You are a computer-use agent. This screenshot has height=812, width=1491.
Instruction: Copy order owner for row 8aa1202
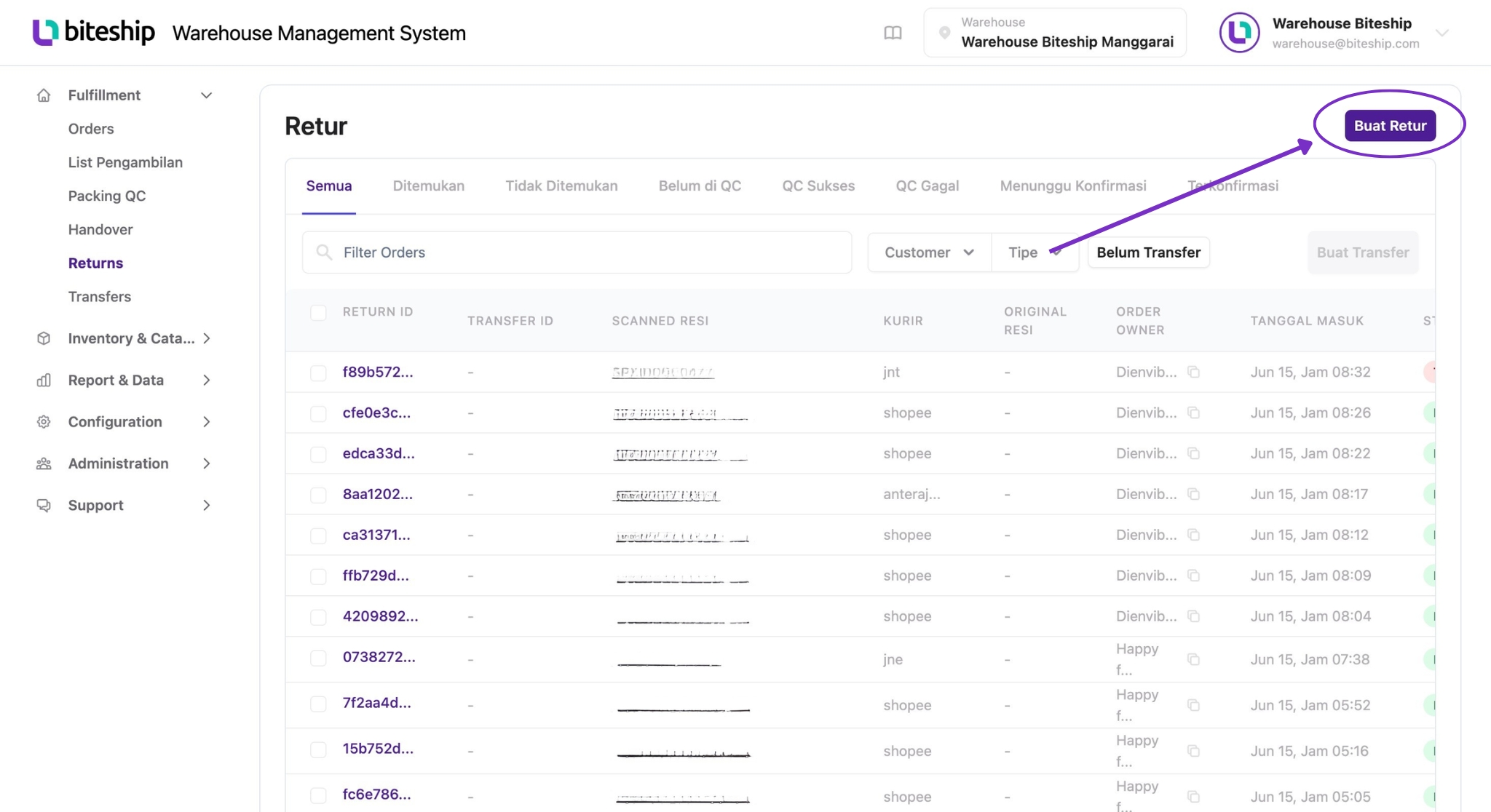(1193, 494)
